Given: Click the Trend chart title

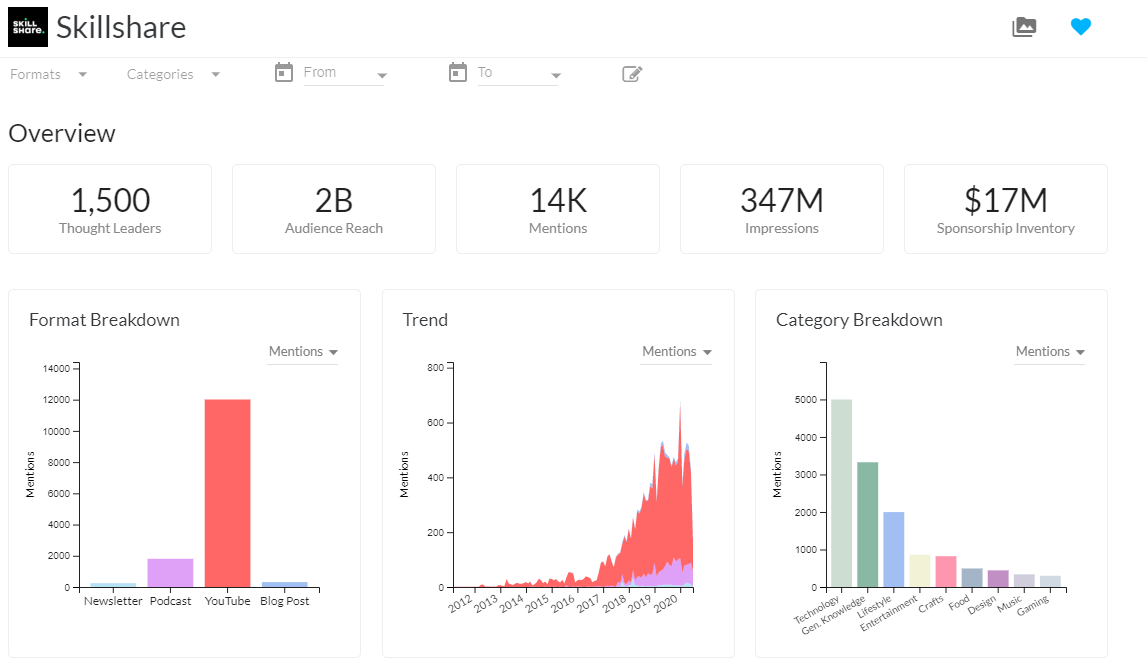Looking at the screenshot, I should pyautogui.click(x=425, y=320).
